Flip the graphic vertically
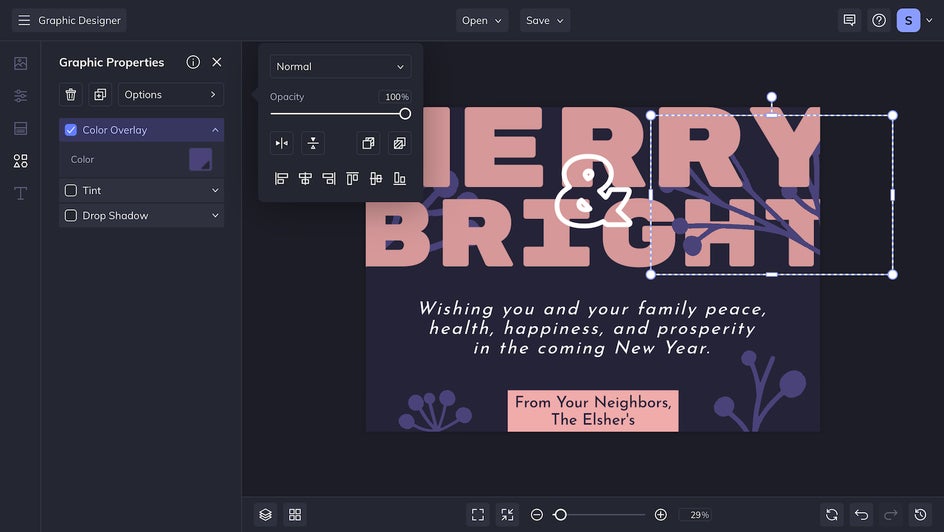944x532 pixels. click(313, 143)
